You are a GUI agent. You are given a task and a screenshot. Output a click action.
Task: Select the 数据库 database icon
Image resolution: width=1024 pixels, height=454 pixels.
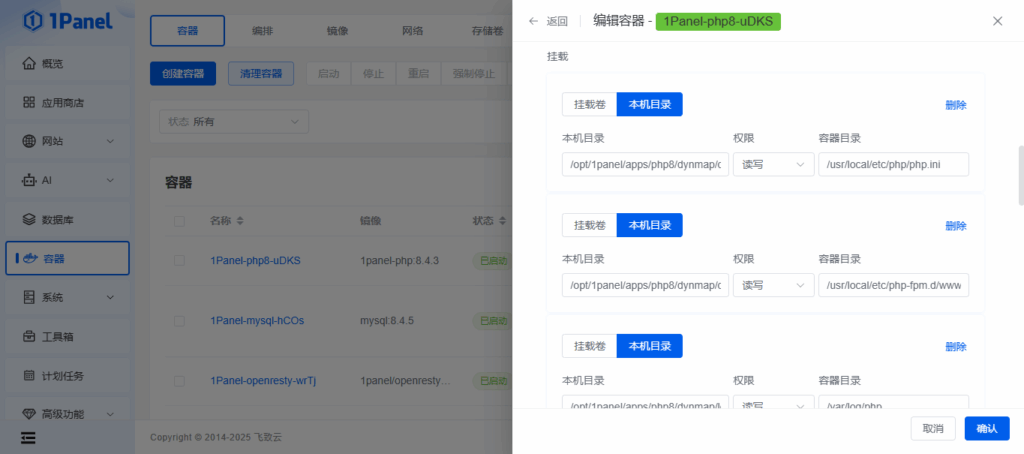(29, 219)
